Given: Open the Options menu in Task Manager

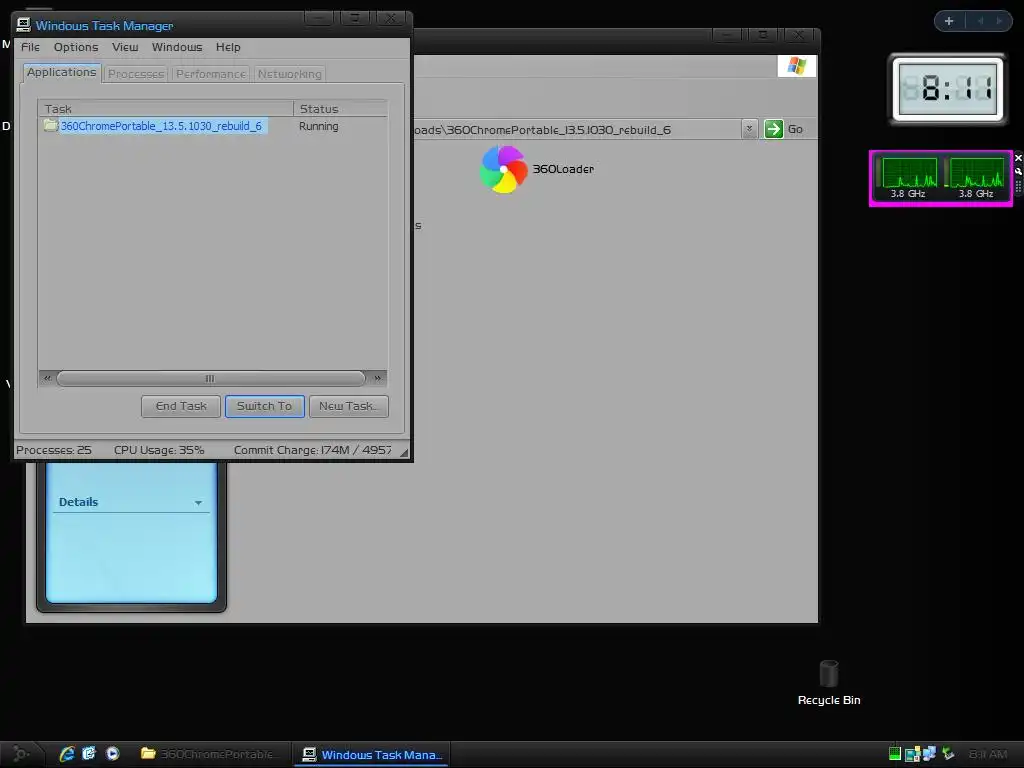Looking at the screenshot, I should (x=76, y=47).
